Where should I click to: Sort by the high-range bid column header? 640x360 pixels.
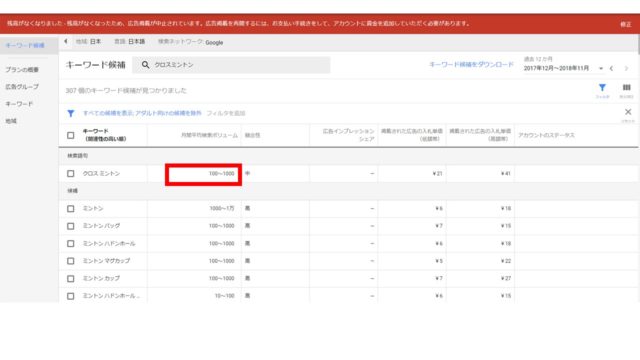pyautogui.click(x=480, y=135)
